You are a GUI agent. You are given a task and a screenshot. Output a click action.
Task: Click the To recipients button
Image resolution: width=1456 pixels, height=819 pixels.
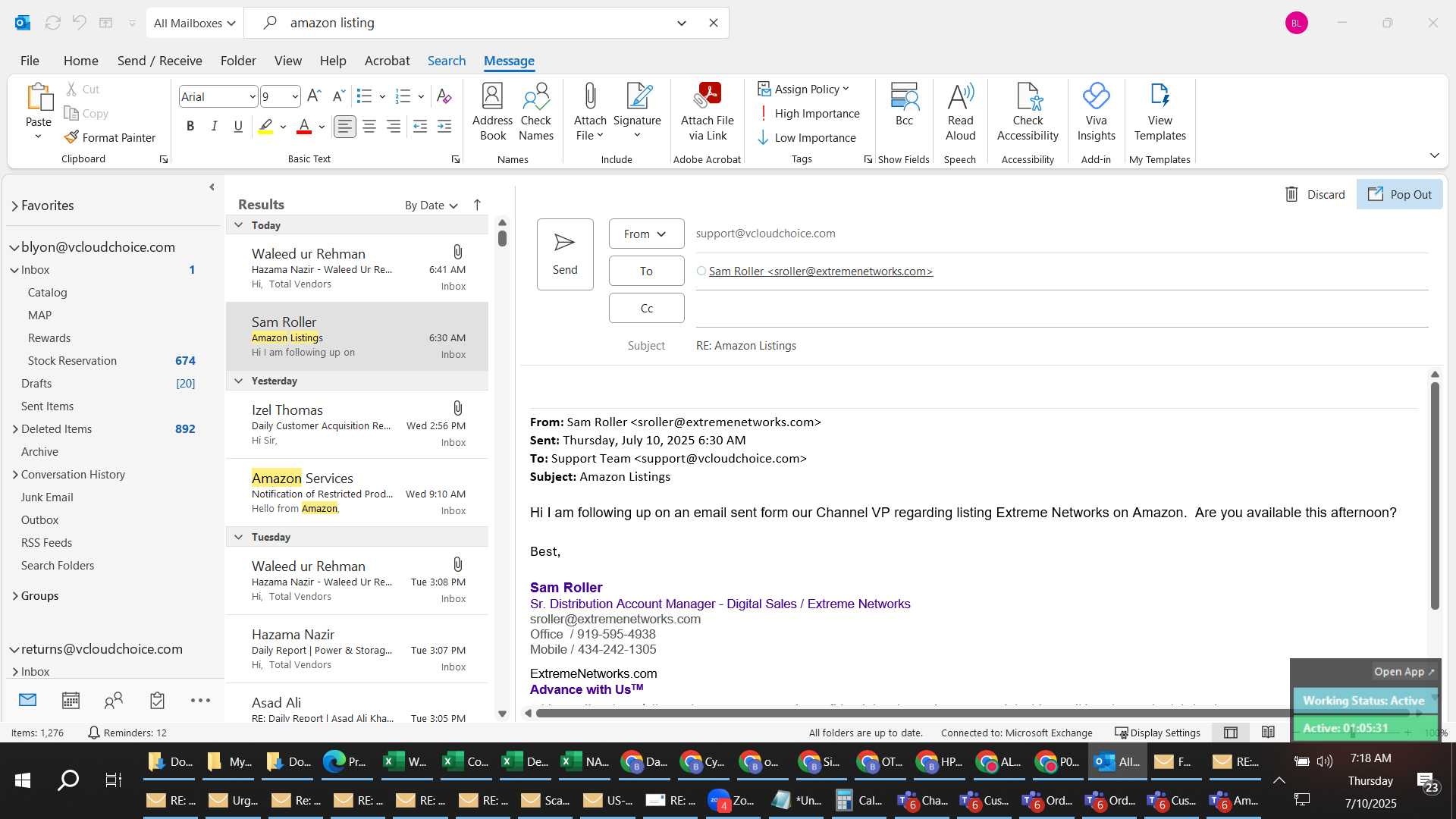(x=646, y=271)
